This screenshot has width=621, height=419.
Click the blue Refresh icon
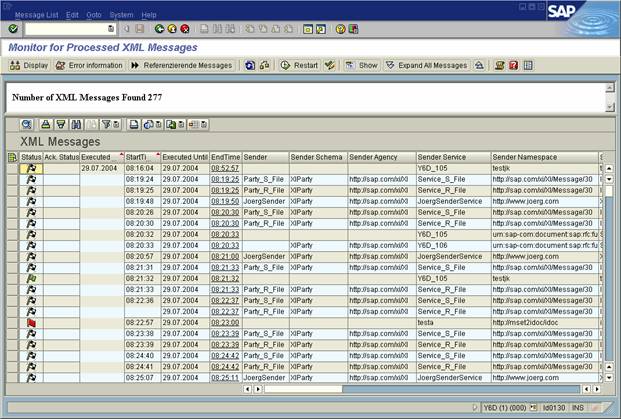(x=250, y=65)
